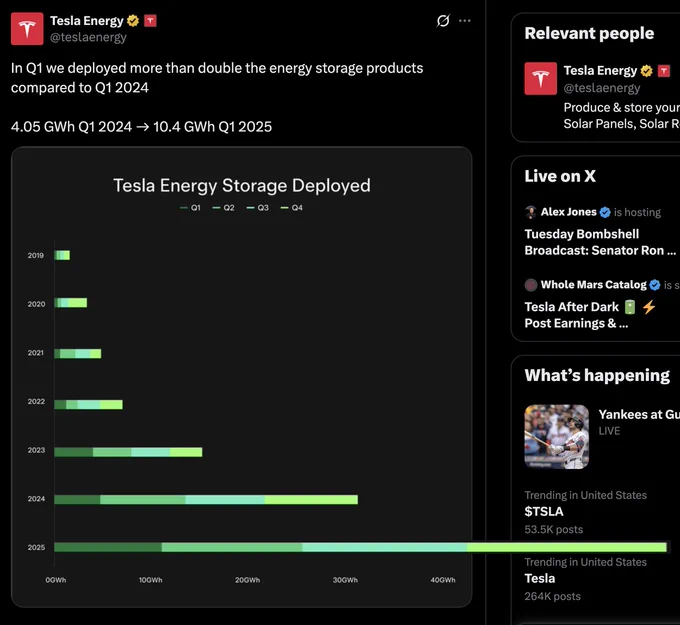Open the Tuesday Bombshell Broadcast live space
The width and height of the screenshot is (680, 625).
[x=600, y=242]
